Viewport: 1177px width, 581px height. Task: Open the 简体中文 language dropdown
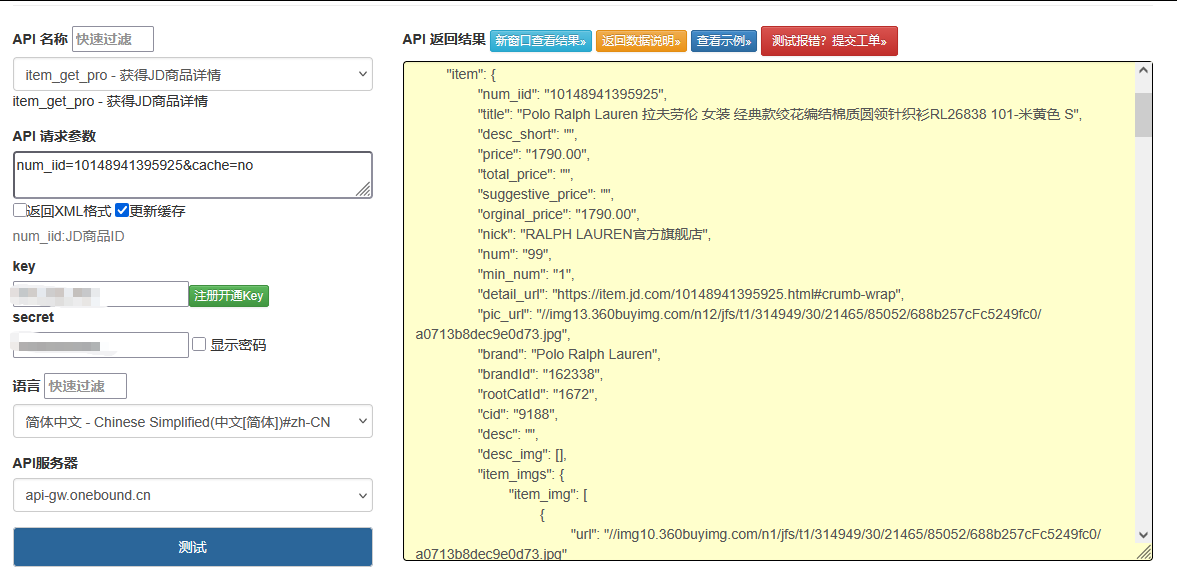coord(192,421)
